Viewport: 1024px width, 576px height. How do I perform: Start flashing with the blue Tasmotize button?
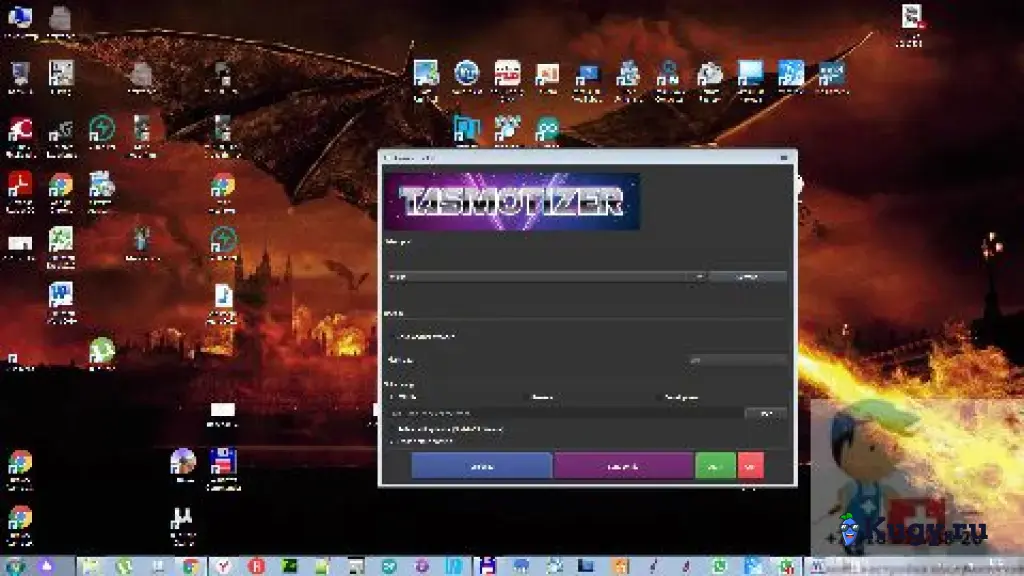(481, 466)
